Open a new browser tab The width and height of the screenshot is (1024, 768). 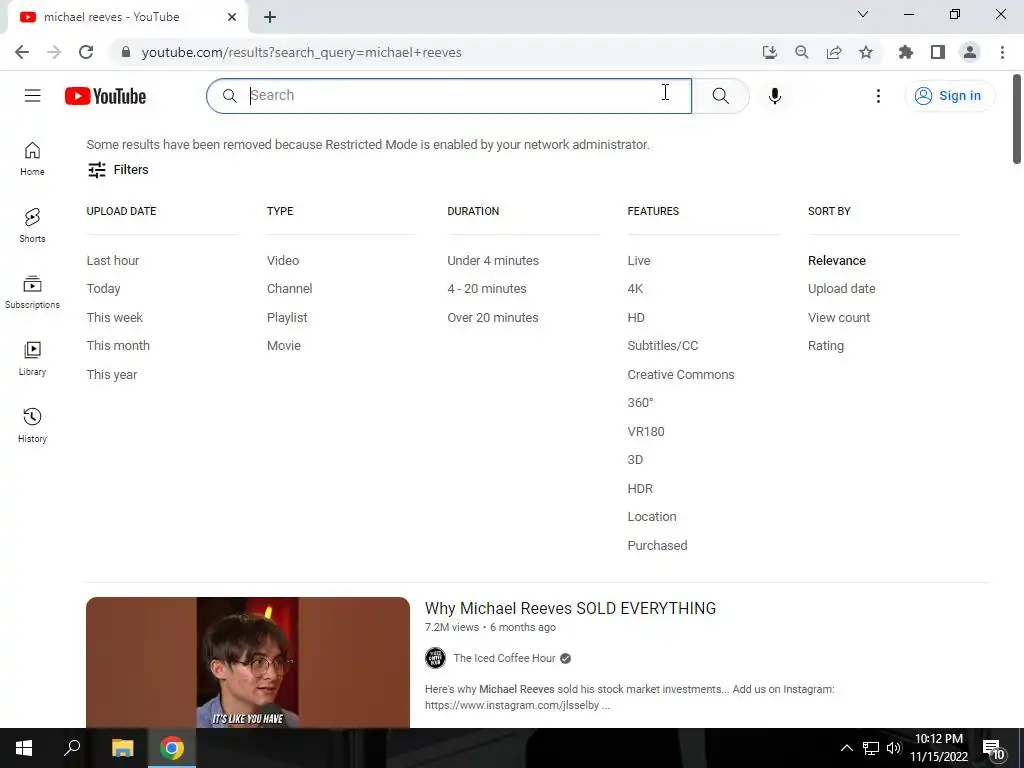270,18
